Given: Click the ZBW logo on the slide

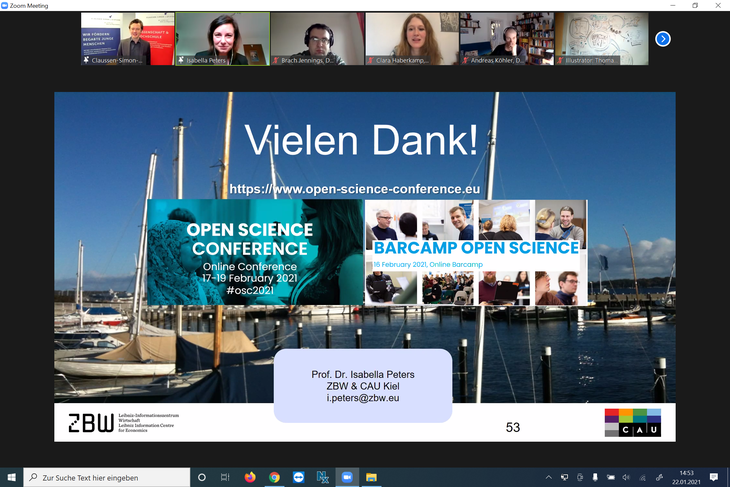Looking at the screenshot, I should point(123,423).
